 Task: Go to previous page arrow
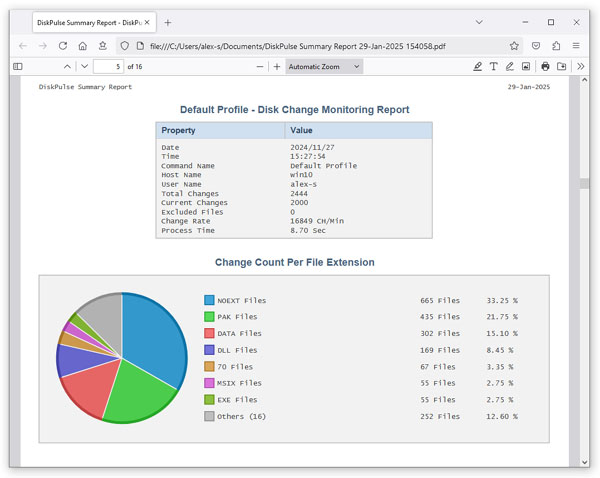(67, 67)
